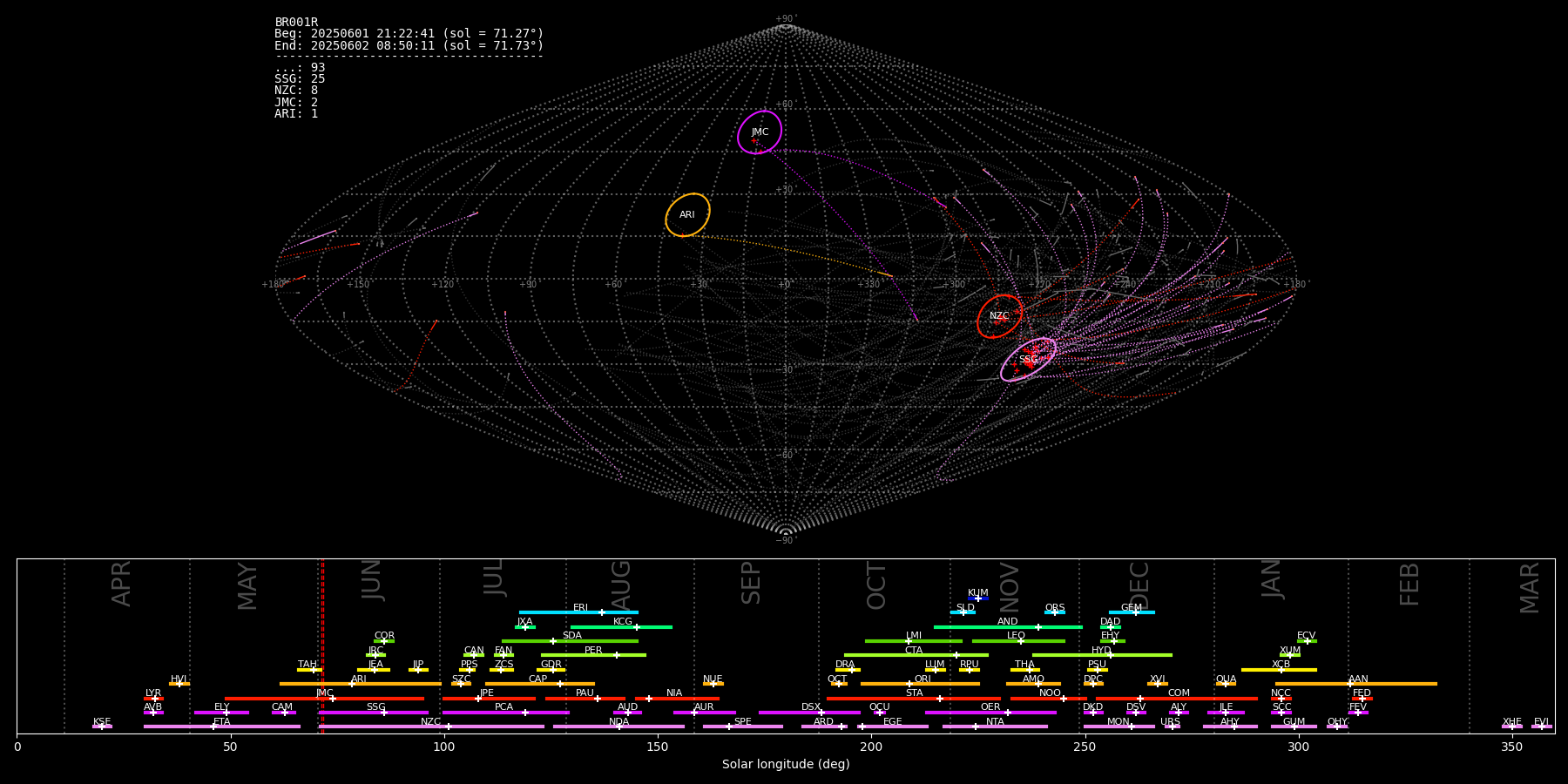Select the pink ETA shower bar
This screenshot has width=1568, height=784.
pos(222,727)
